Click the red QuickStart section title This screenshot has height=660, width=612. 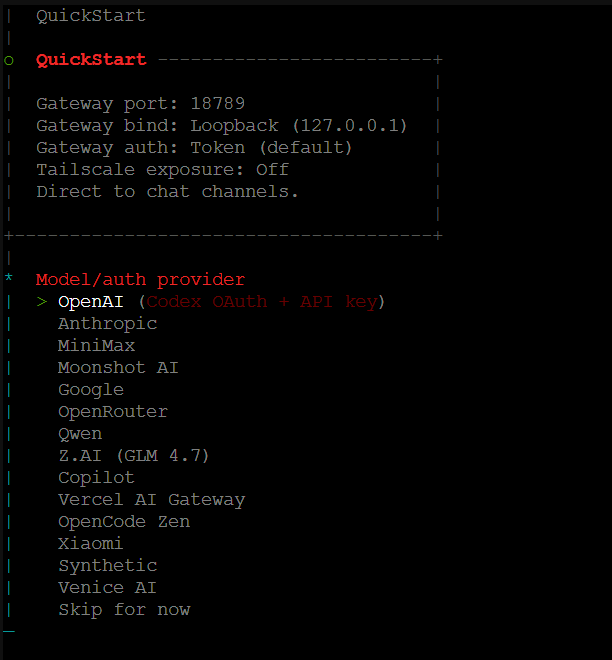pyautogui.click(x=91, y=60)
